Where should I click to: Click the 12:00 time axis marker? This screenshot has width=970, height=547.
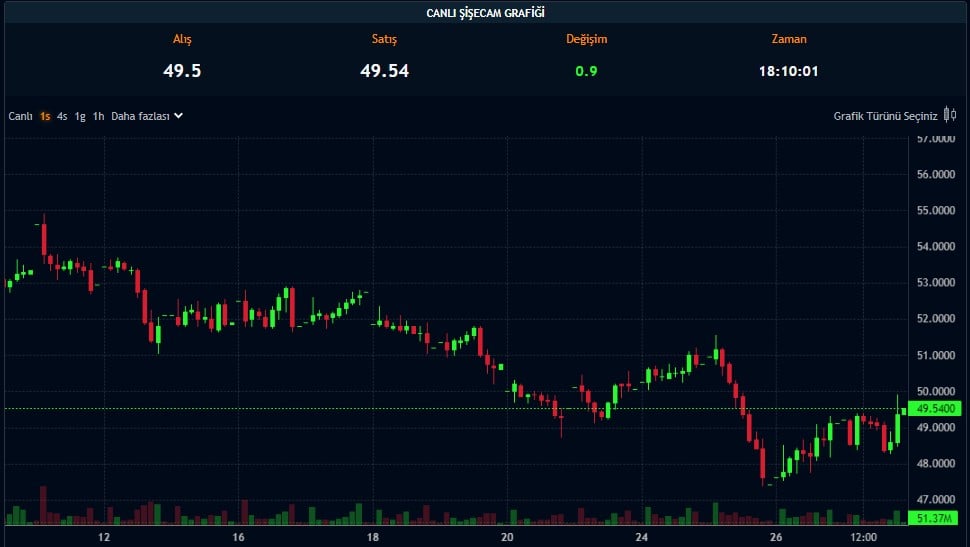pyautogui.click(x=864, y=537)
